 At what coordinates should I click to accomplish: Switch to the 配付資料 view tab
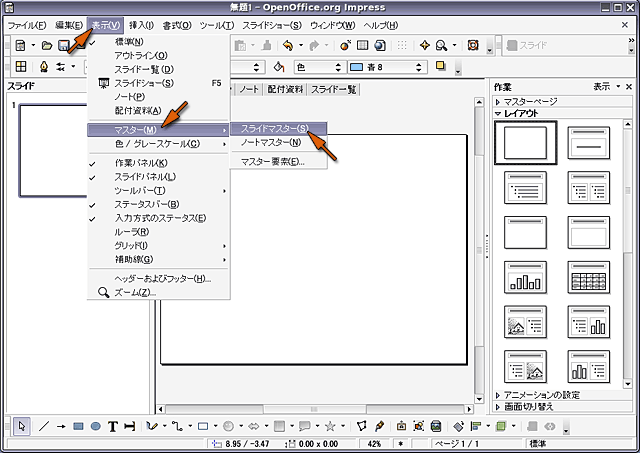(x=284, y=90)
